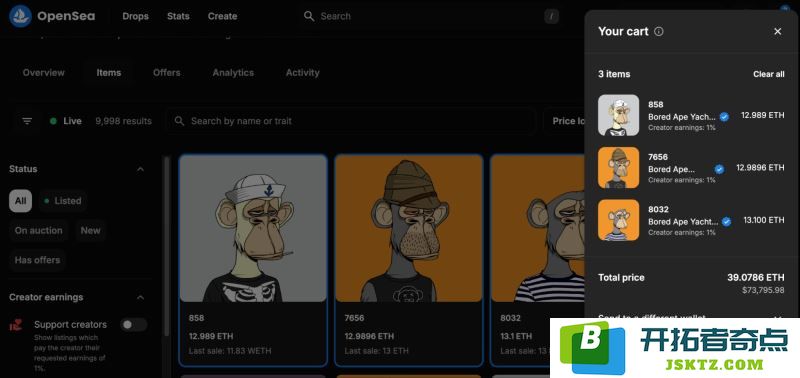Click the 858 item name in grid
The width and height of the screenshot is (800, 378).
click(x=196, y=318)
